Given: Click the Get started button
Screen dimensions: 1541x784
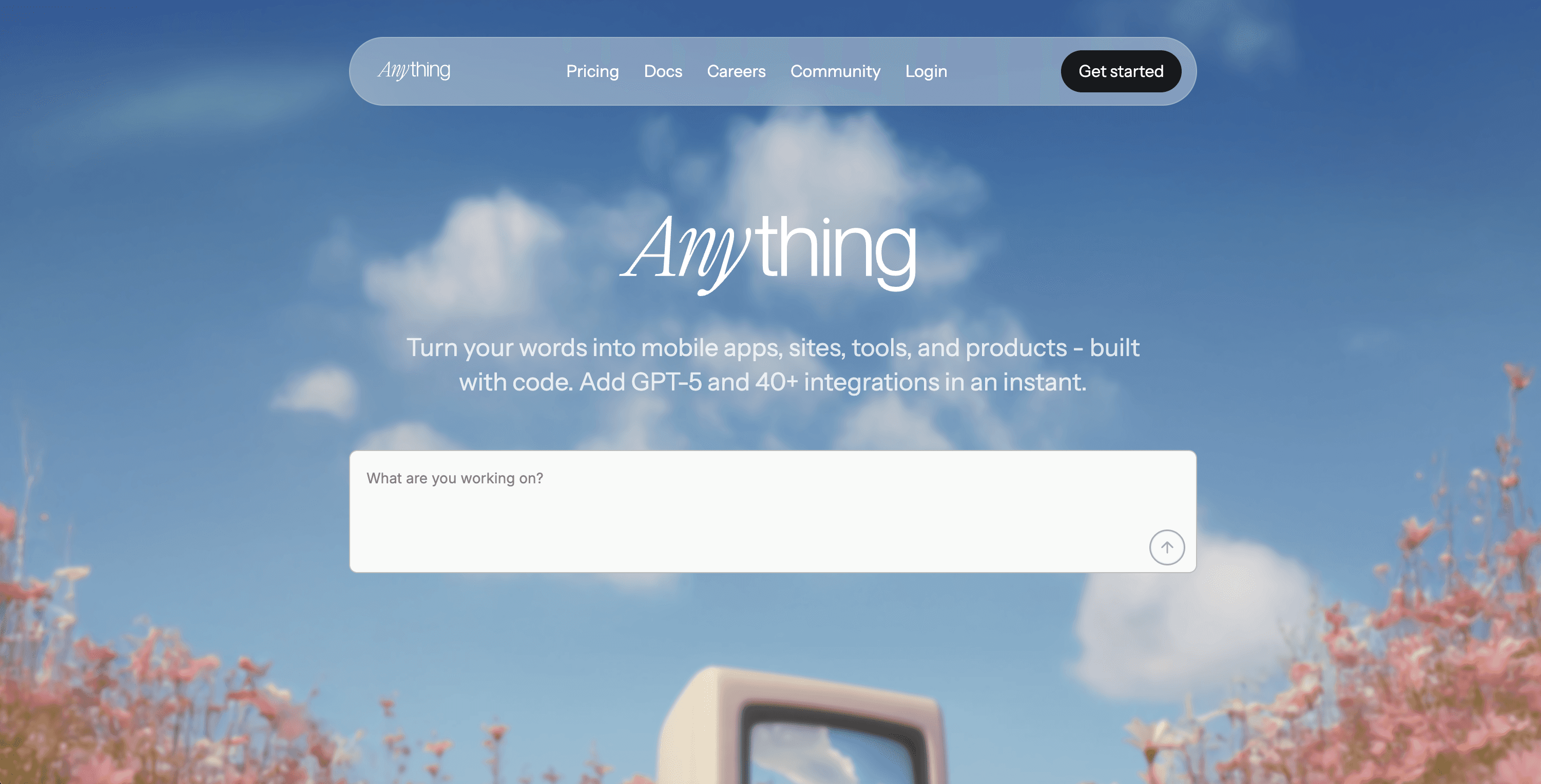Looking at the screenshot, I should (1121, 71).
